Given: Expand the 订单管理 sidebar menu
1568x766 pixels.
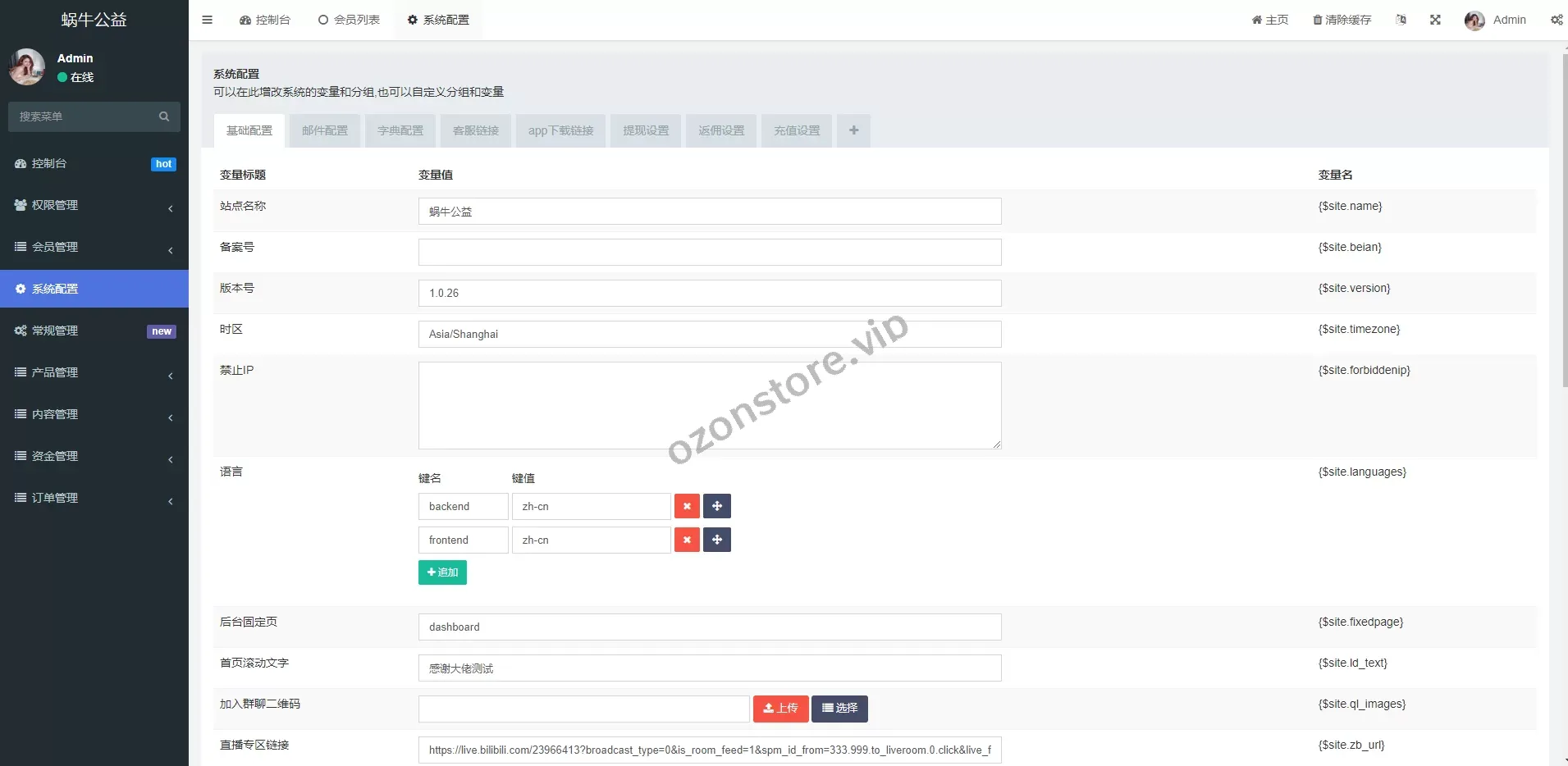Looking at the screenshot, I should (x=94, y=498).
